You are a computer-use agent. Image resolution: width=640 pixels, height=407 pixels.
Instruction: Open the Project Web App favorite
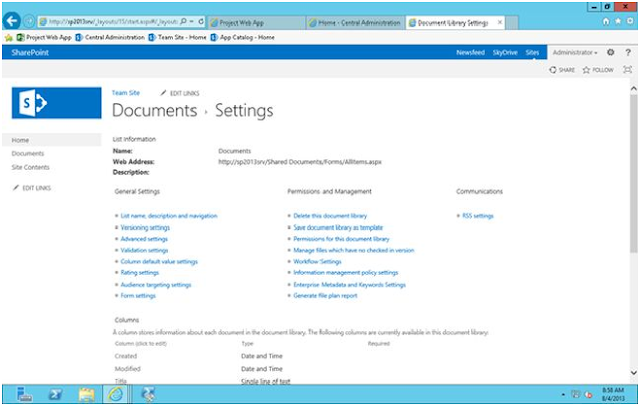click(x=44, y=38)
